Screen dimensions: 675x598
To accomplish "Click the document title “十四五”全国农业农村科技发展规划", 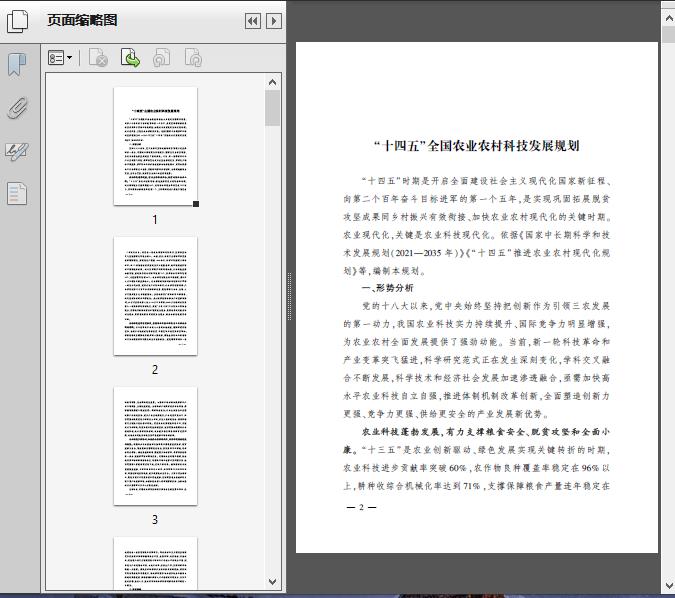I will coord(477,146).
